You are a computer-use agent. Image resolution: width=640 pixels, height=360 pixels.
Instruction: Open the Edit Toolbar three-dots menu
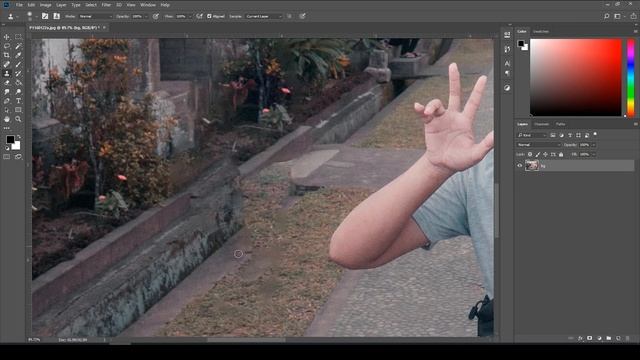click(7, 128)
